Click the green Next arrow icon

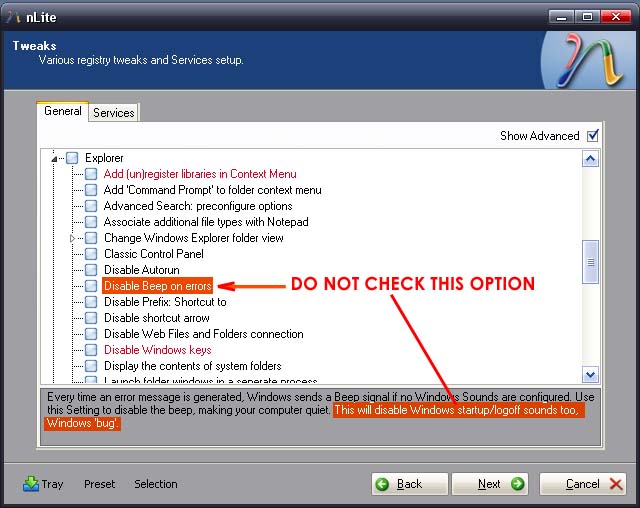tap(517, 484)
